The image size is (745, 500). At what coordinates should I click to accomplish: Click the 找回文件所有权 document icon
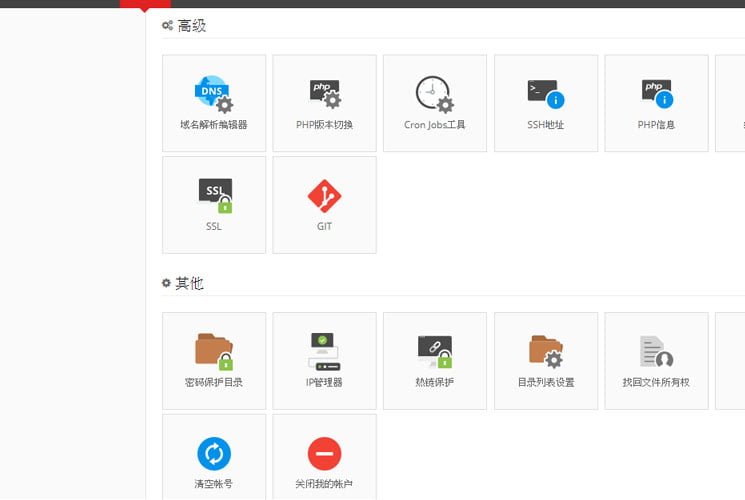pos(656,351)
